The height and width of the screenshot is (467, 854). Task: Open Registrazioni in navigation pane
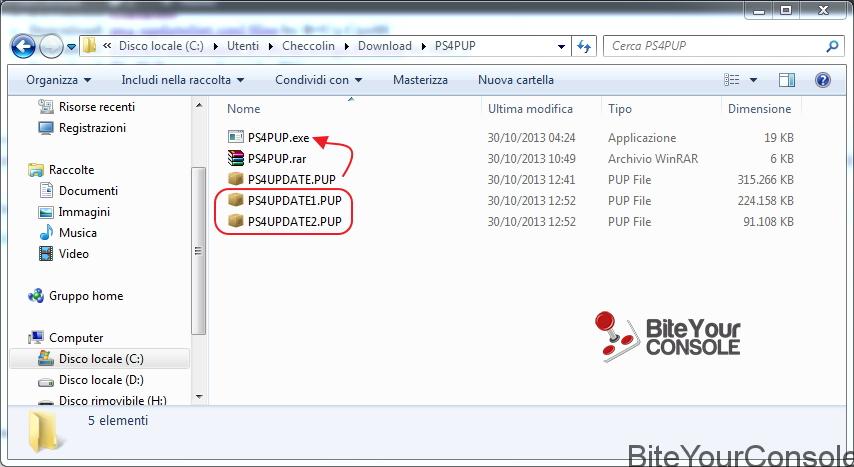(x=92, y=128)
